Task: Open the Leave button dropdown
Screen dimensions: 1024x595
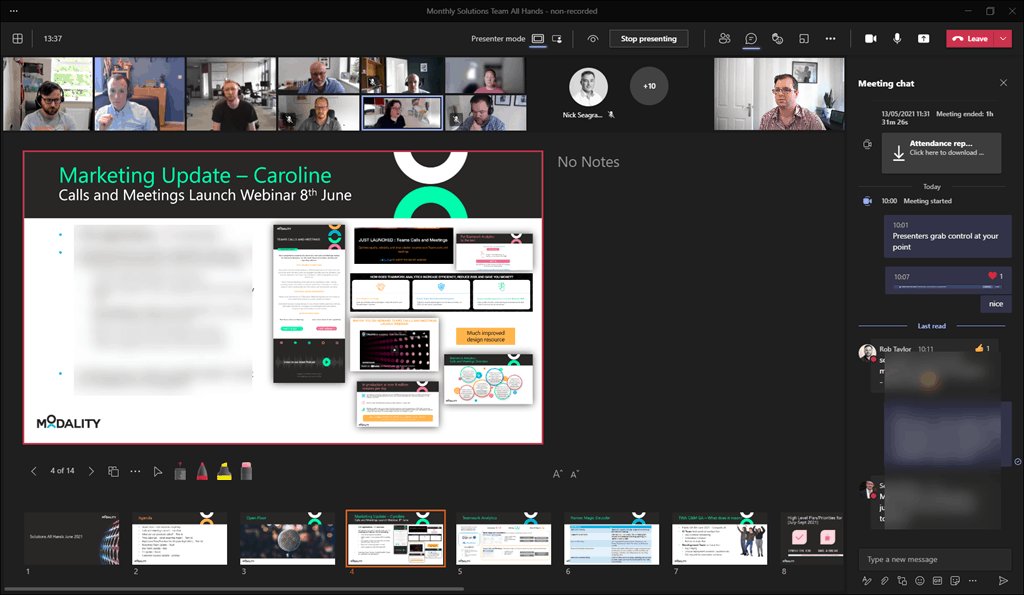Action: click(1003, 38)
